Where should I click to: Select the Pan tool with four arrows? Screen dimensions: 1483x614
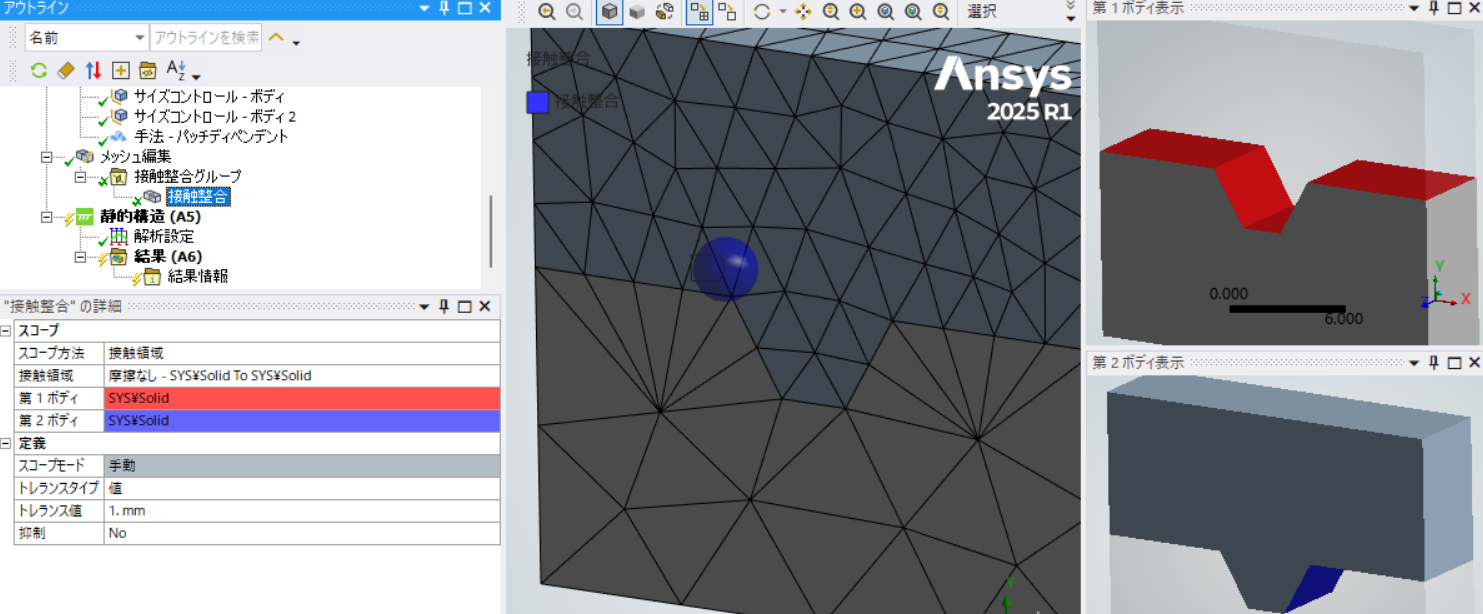click(803, 12)
